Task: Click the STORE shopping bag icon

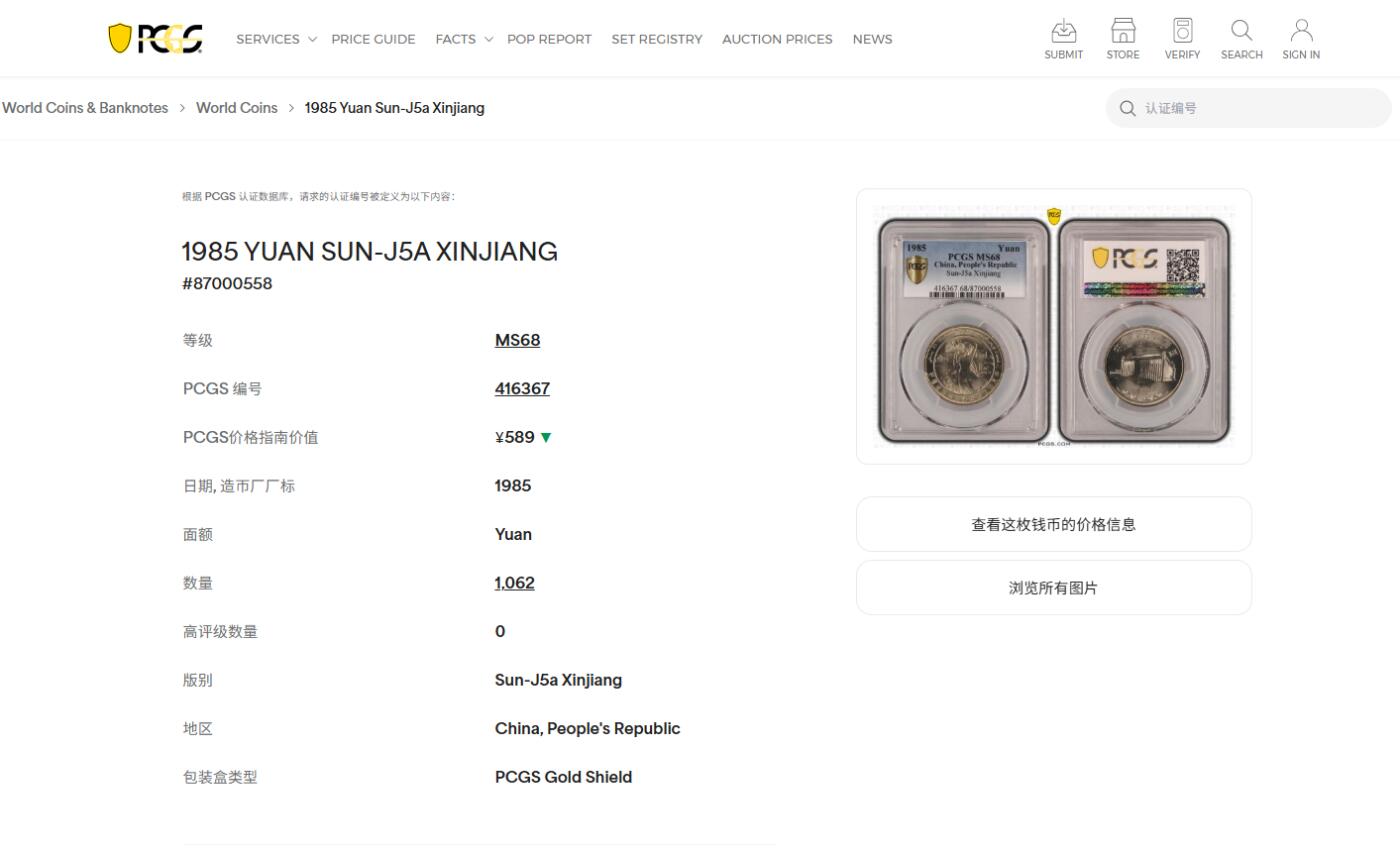Action: coord(1122,31)
